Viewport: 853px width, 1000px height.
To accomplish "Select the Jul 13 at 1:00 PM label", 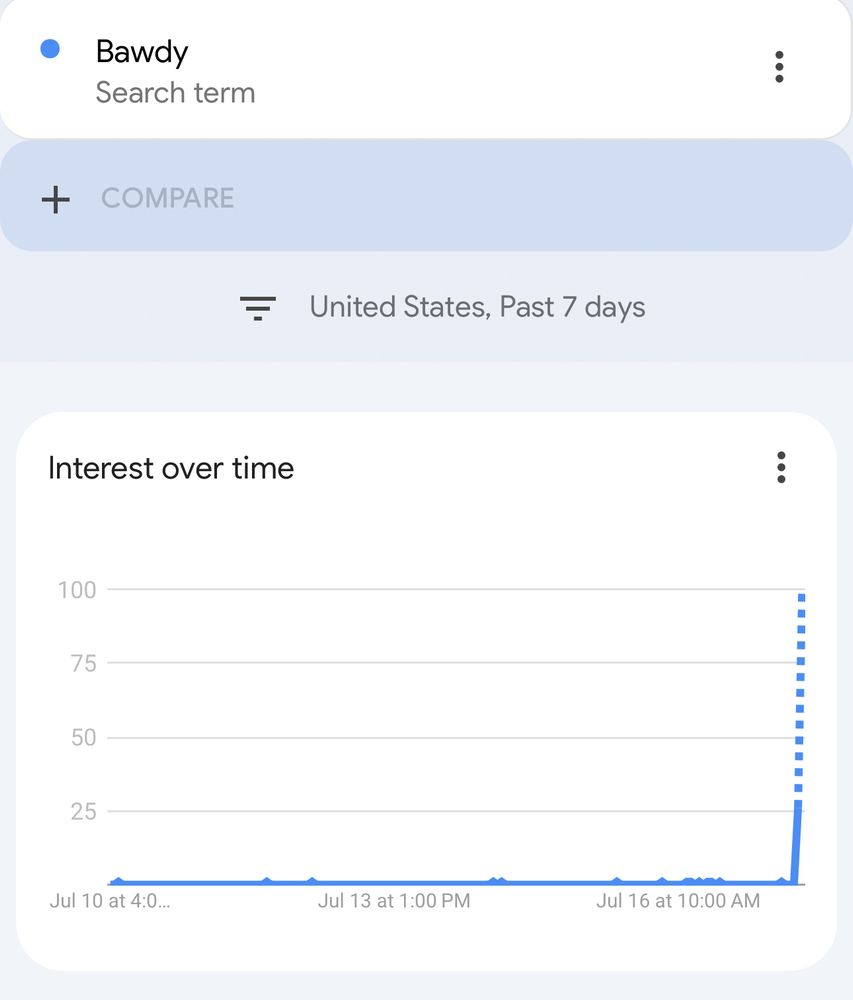I will click(x=394, y=901).
